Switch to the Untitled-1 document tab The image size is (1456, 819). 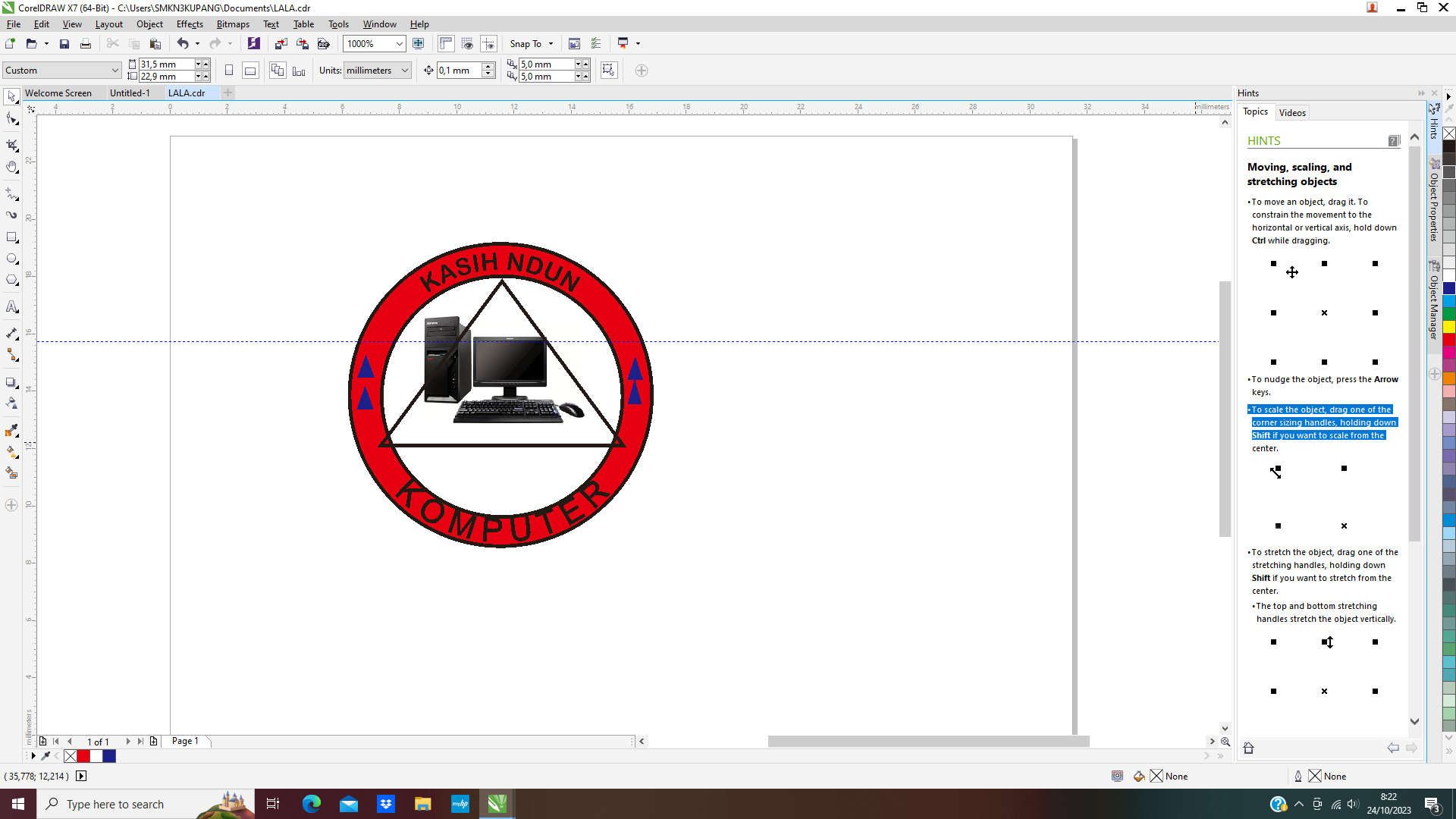[130, 93]
